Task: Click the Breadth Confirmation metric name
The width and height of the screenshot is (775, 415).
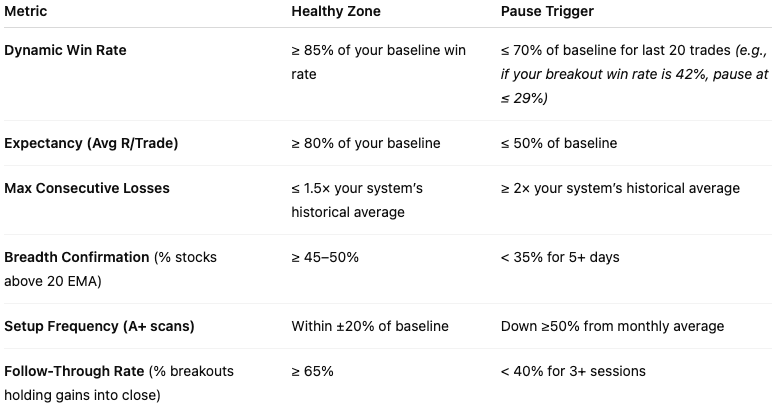Action: pyautogui.click(x=77, y=257)
